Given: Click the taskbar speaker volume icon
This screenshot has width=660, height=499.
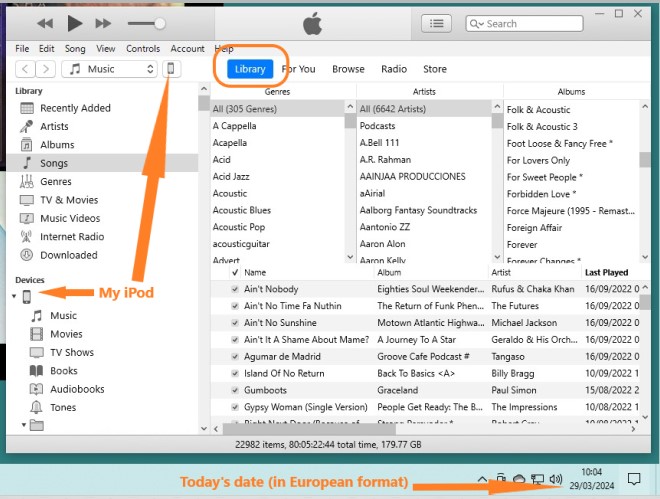Looking at the screenshot, I should tap(556, 479).
